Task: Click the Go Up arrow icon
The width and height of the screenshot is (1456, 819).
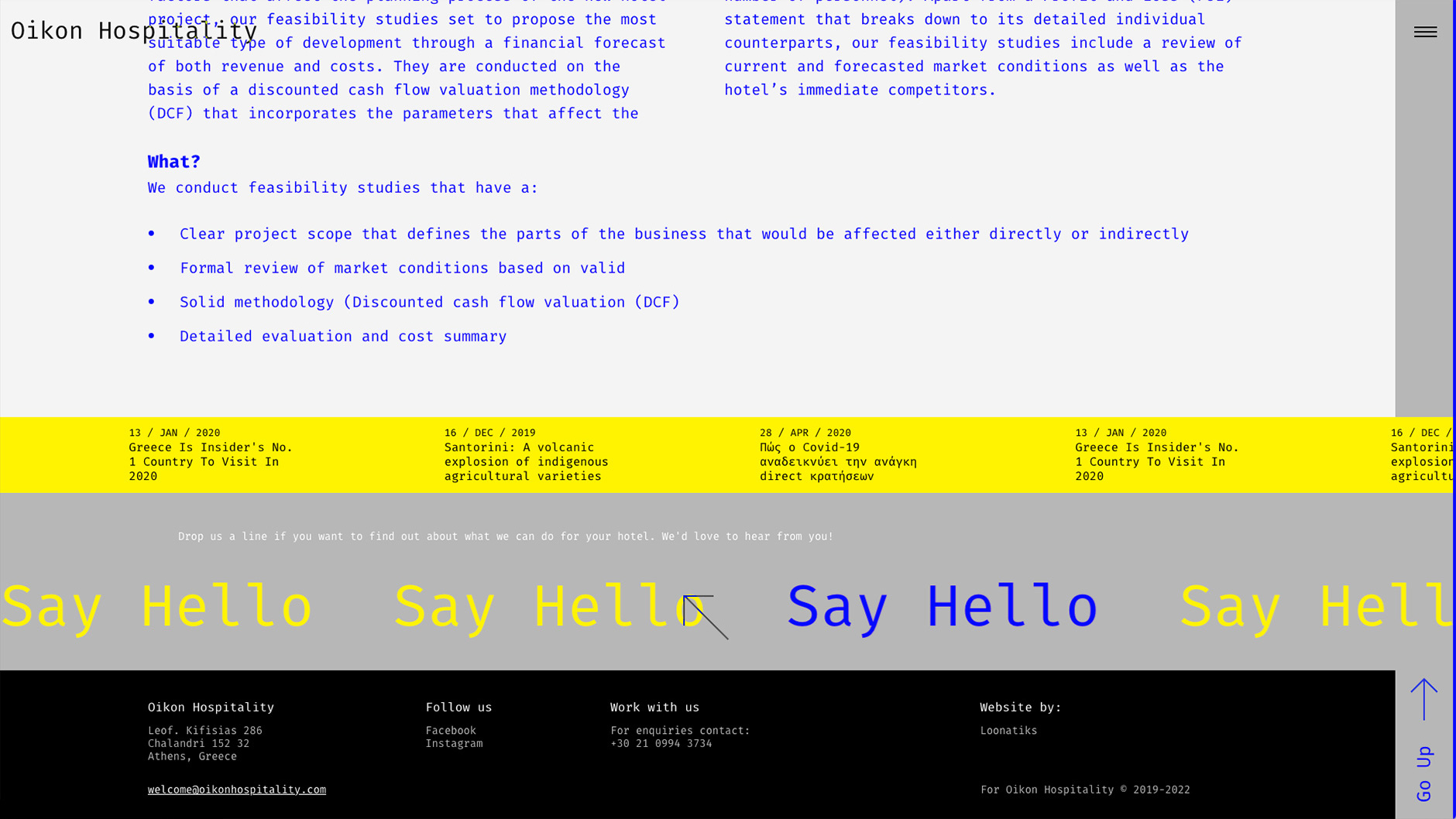Action: click(1423, 699)
